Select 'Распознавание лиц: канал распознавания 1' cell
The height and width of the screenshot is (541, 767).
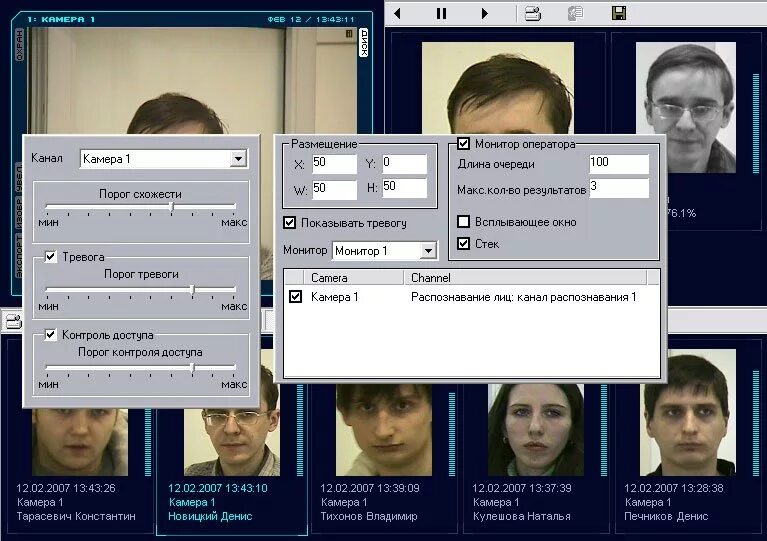pyautogui.click(x=523, y=297)
